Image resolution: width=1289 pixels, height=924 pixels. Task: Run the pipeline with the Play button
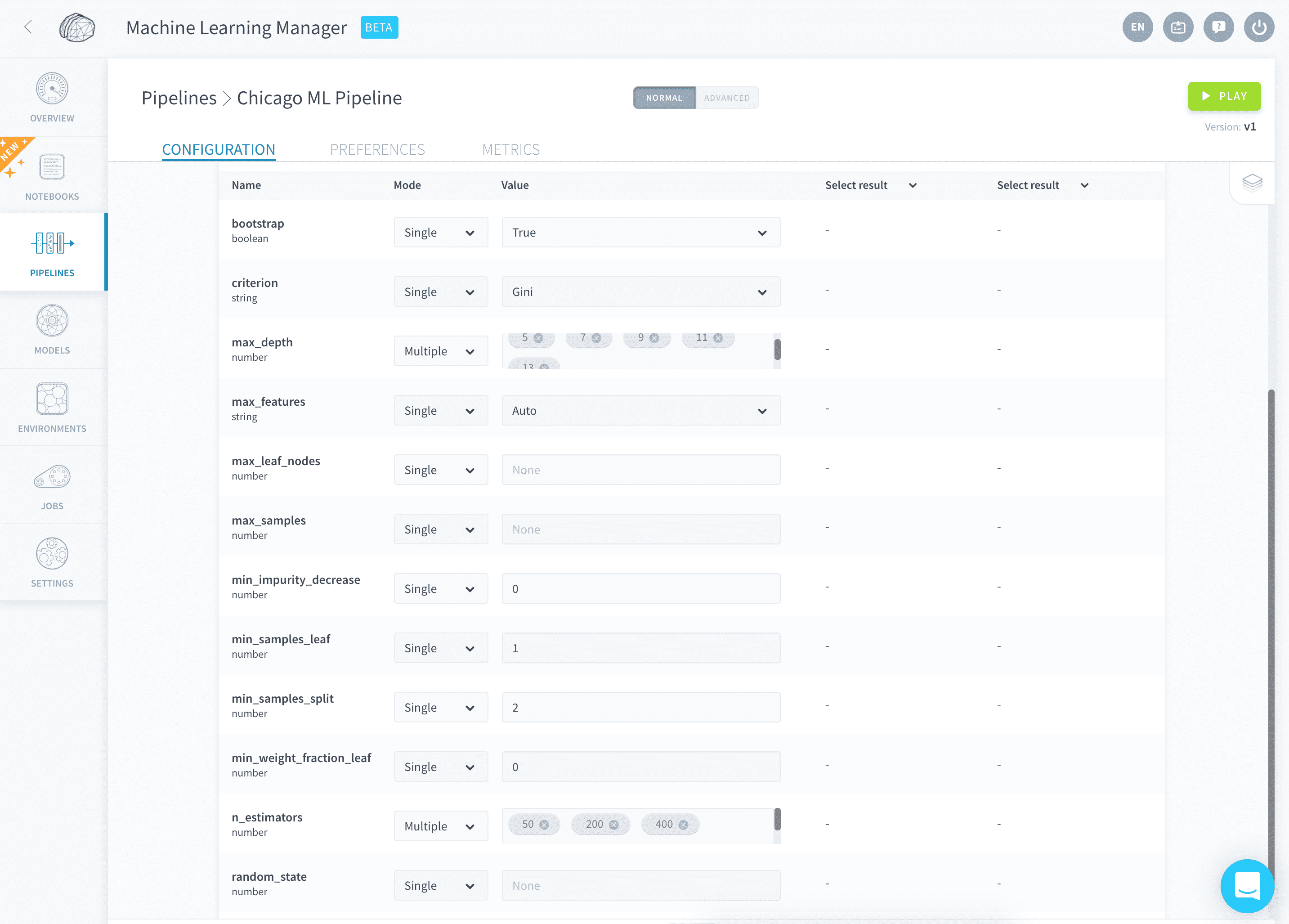pos(1224,96)
